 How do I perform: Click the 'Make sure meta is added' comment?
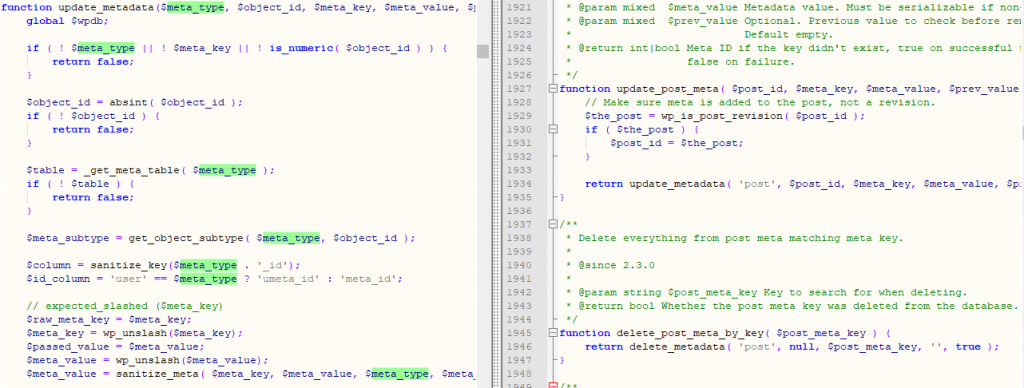pos(761,103)
